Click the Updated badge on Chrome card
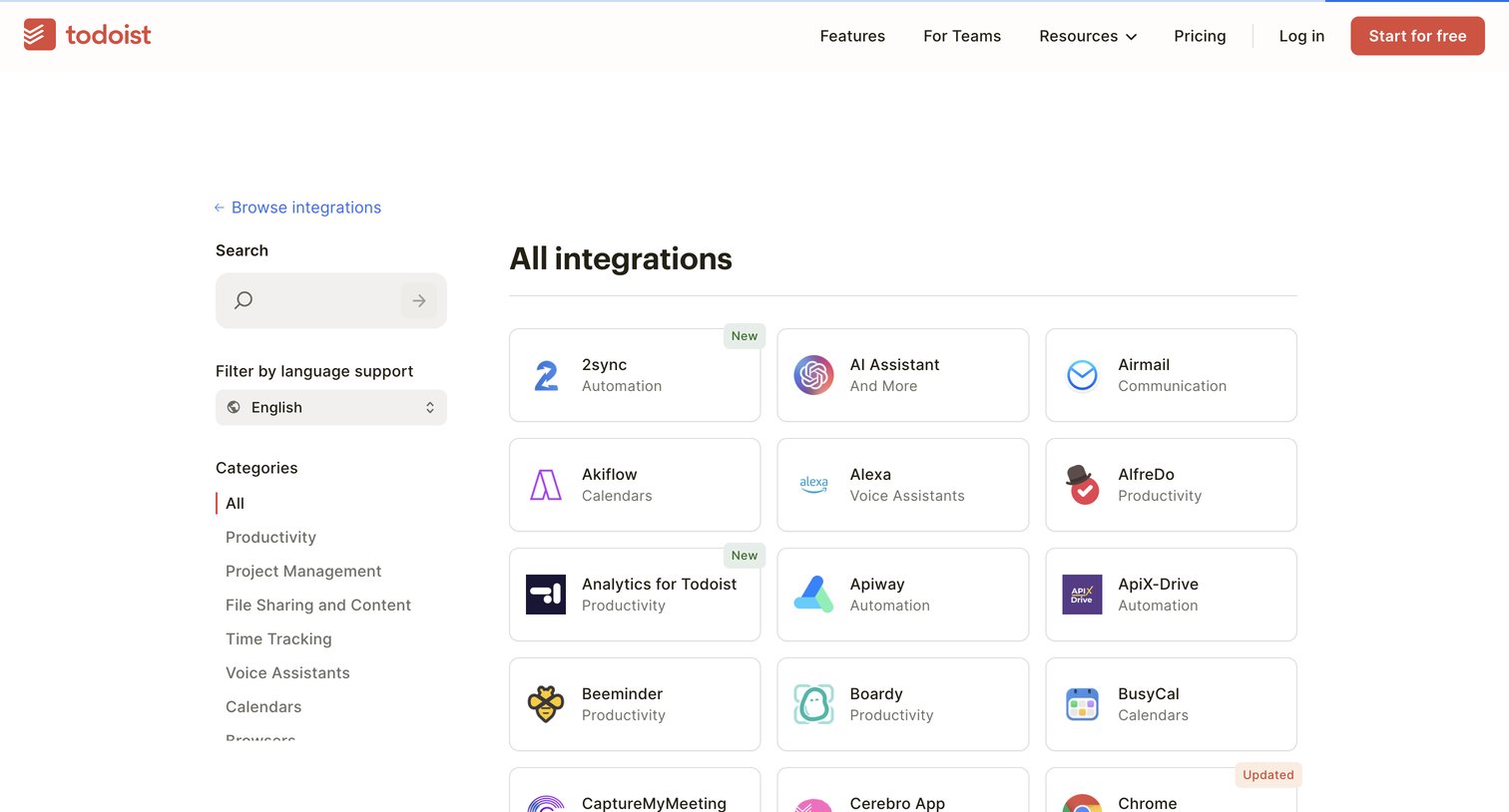Screen dimensions: 1509x812 [1268, 775]
